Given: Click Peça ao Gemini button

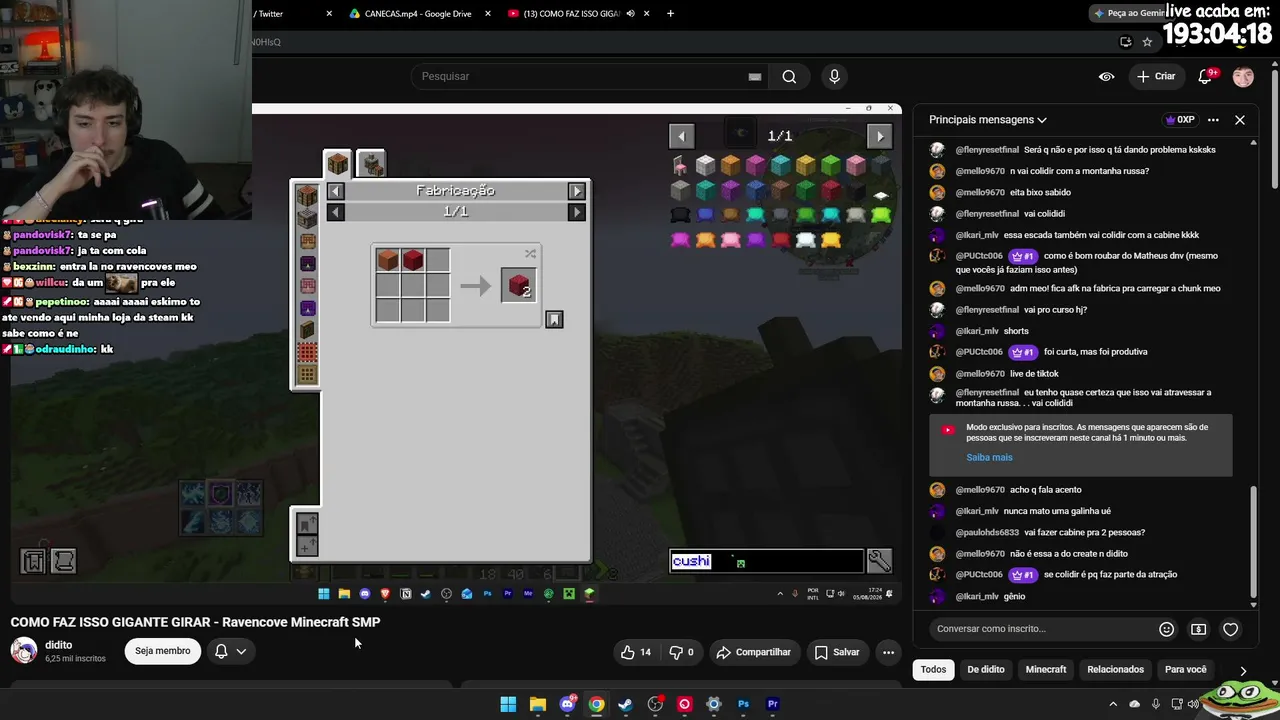Looking at the screenshot, I should pyautogui.click(x=1131, y=14).
